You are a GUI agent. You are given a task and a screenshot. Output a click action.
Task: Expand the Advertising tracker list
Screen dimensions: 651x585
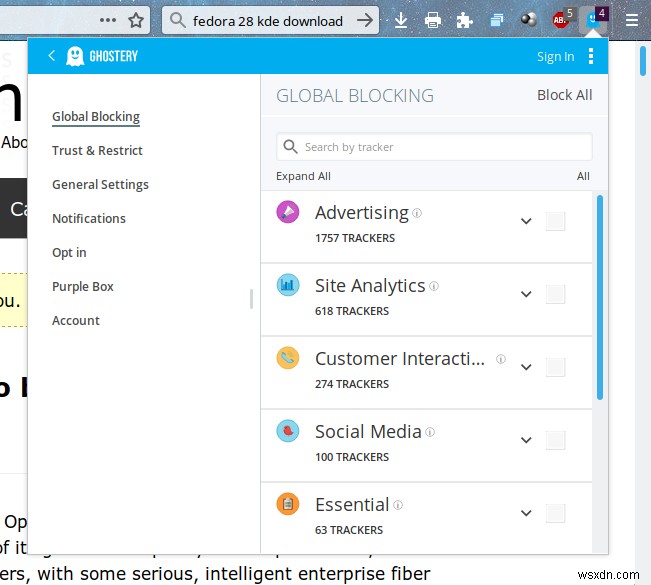point(526,221)
